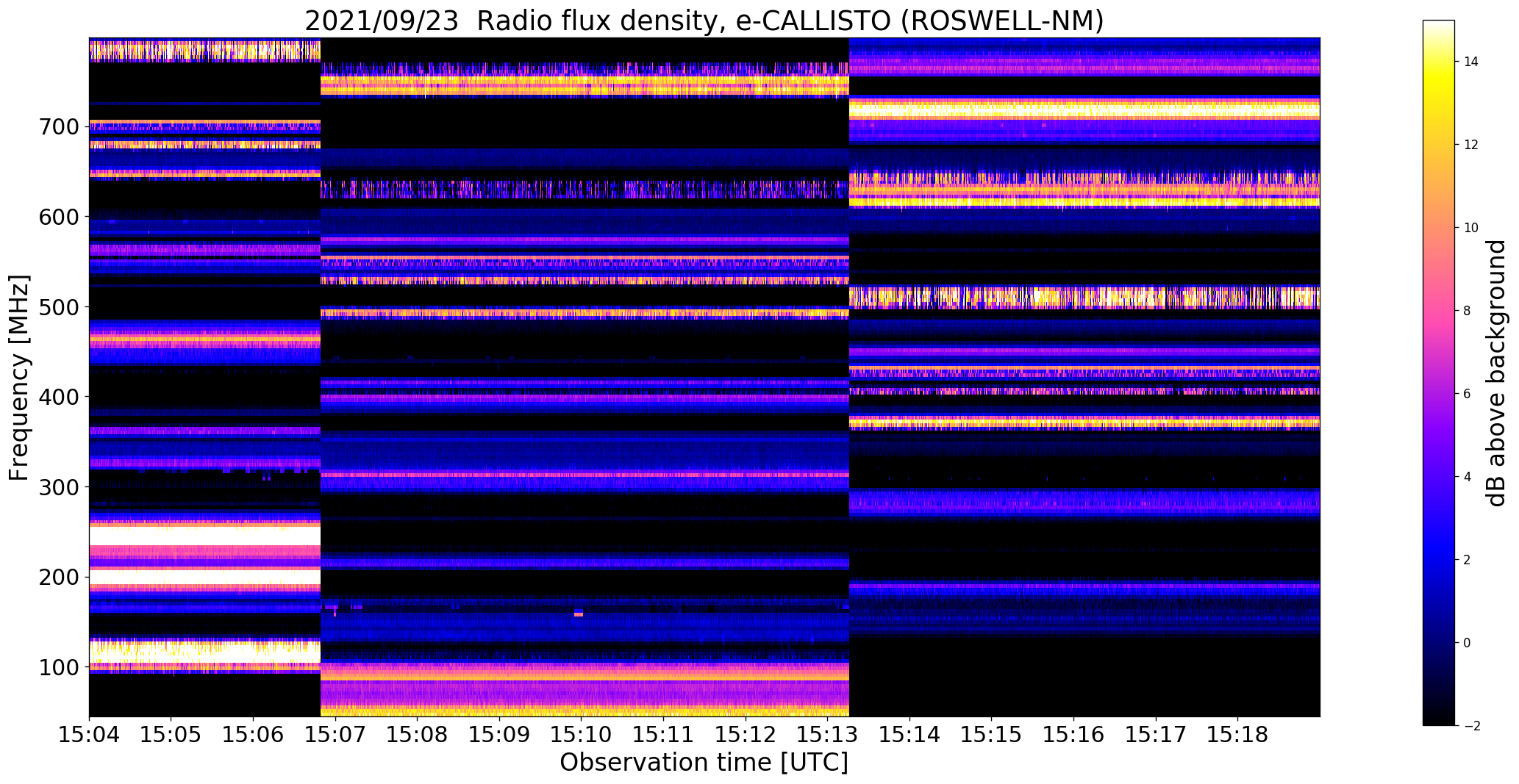Click the 100 MHz frequency tick label
Image resolution: width=1519 pixels, height=784 pixels.
click(60, 667)
